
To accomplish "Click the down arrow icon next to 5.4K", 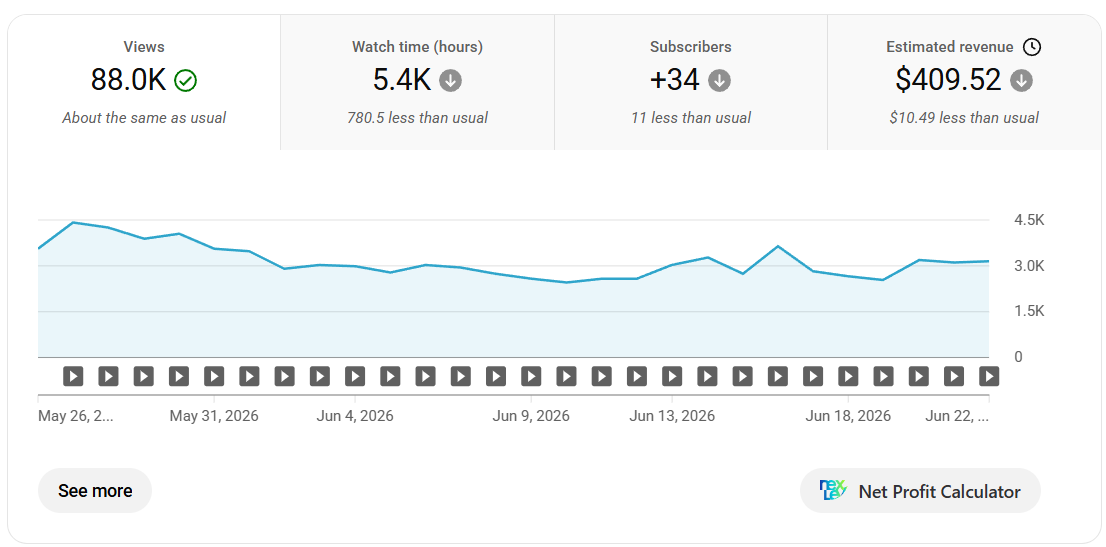I will pos(451,80).
